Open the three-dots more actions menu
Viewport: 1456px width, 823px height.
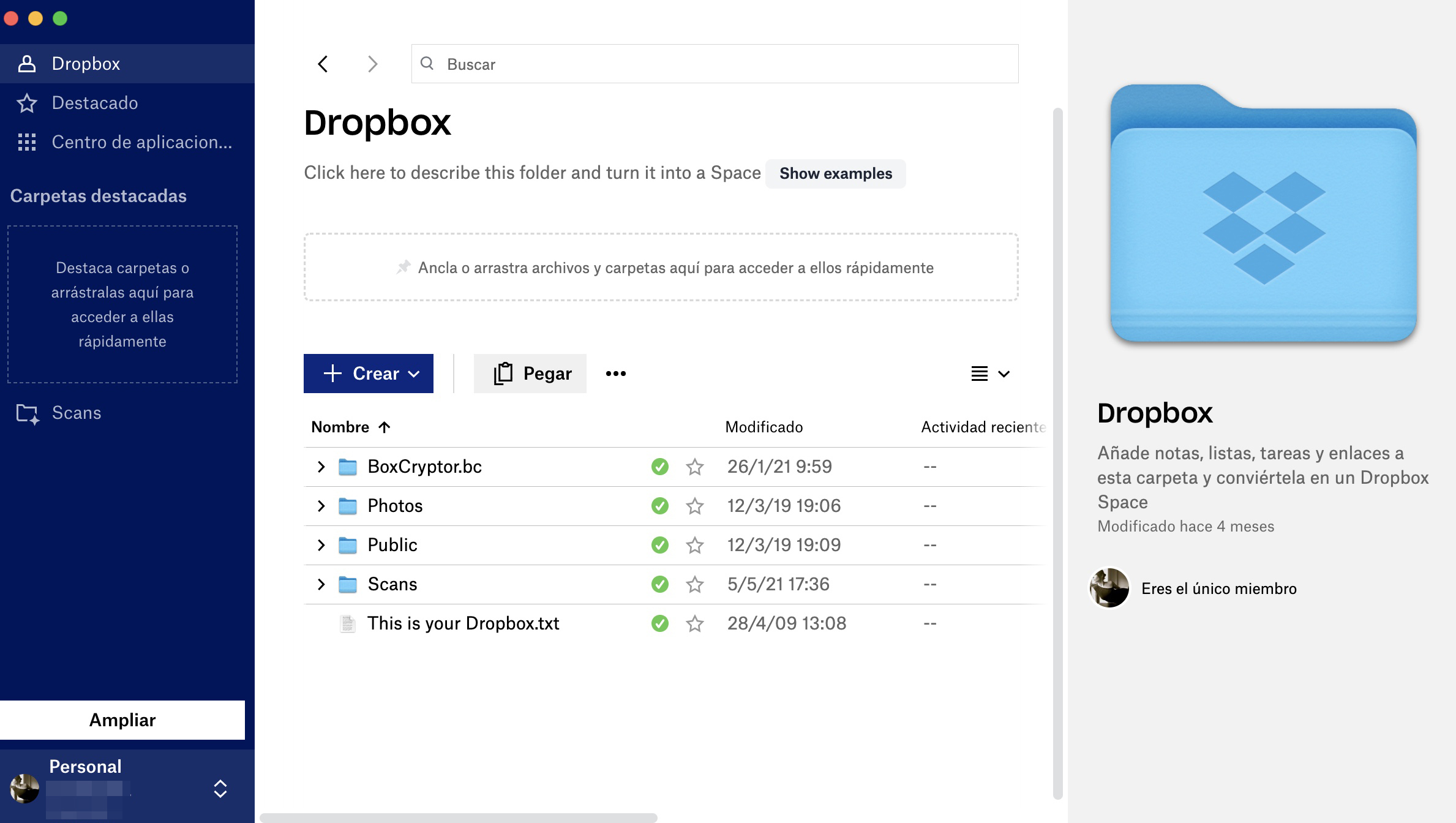[615, 374]
